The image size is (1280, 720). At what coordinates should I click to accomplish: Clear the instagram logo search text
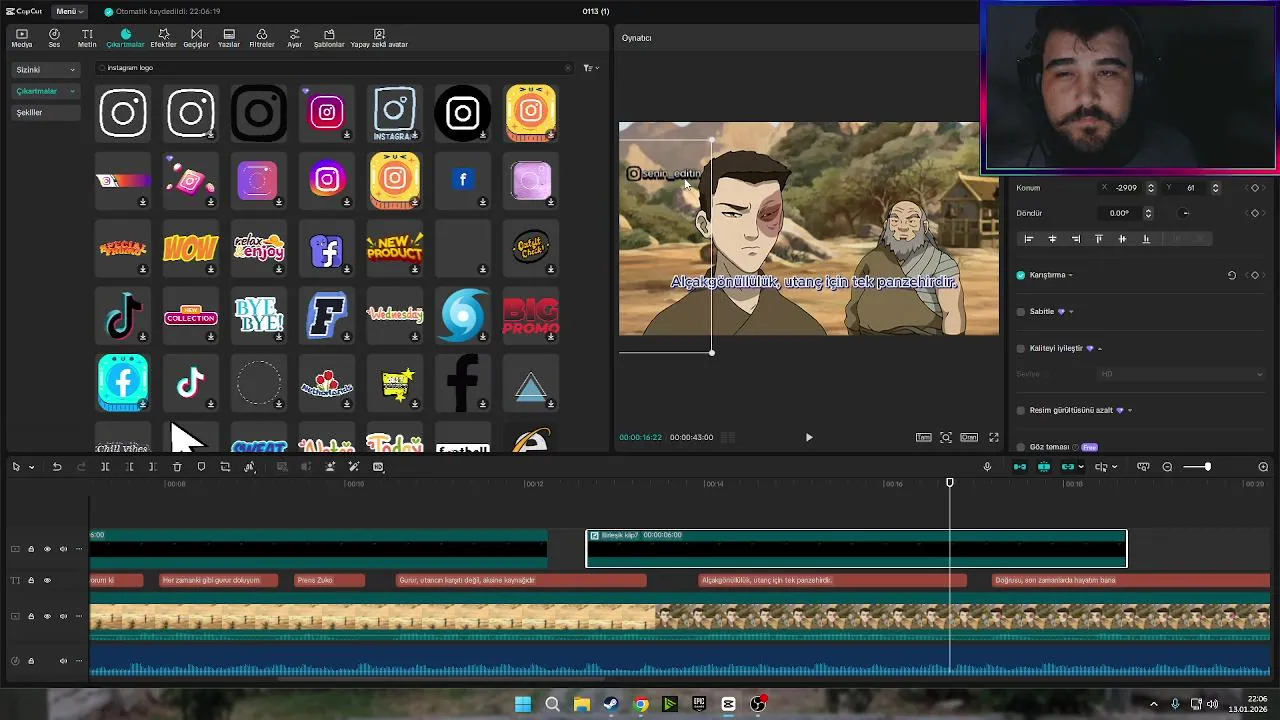pyautogui.click(x=568, y=68)
